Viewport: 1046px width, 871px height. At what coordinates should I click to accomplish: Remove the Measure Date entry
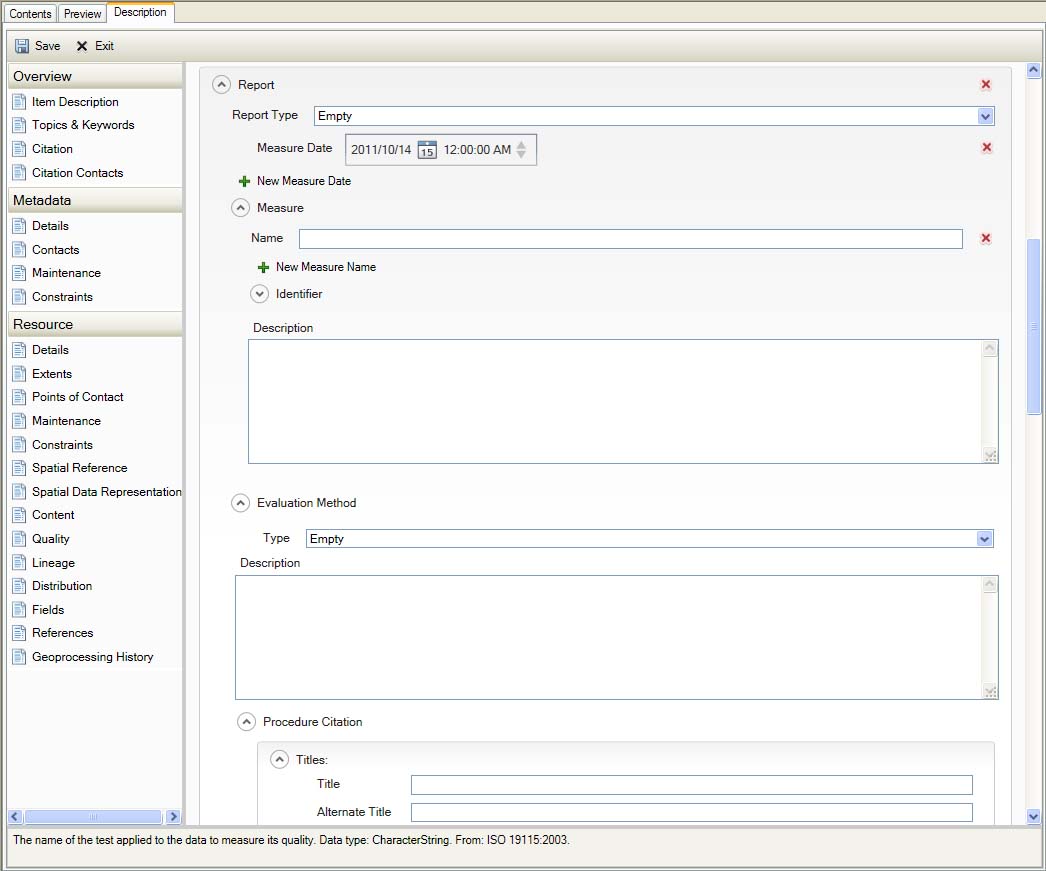click(986, 148)
